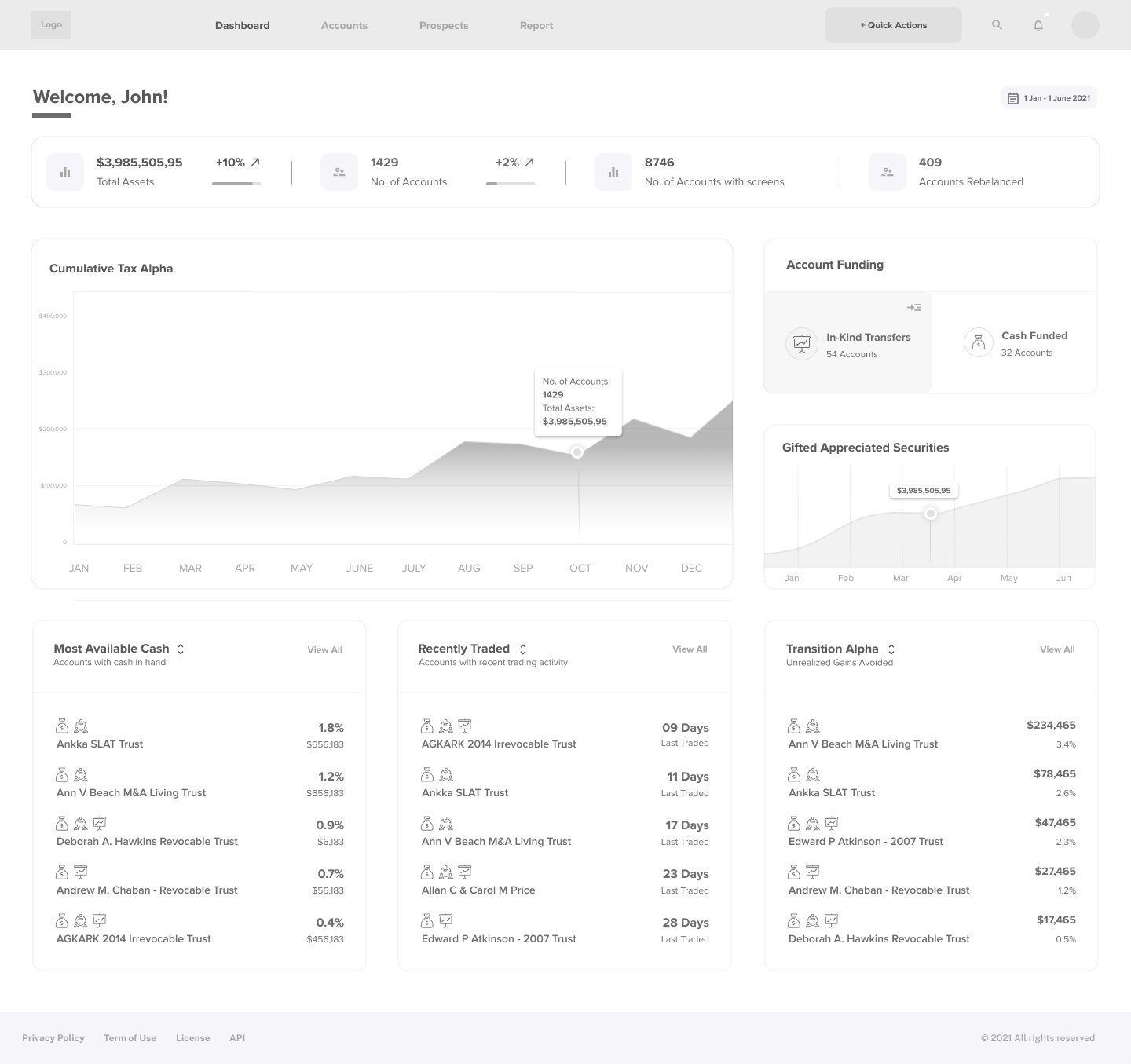Image resolution: width=1131 pixels, height=1064 pixels.
Task: Click the user avatar icon top right
Action: 1085,24
